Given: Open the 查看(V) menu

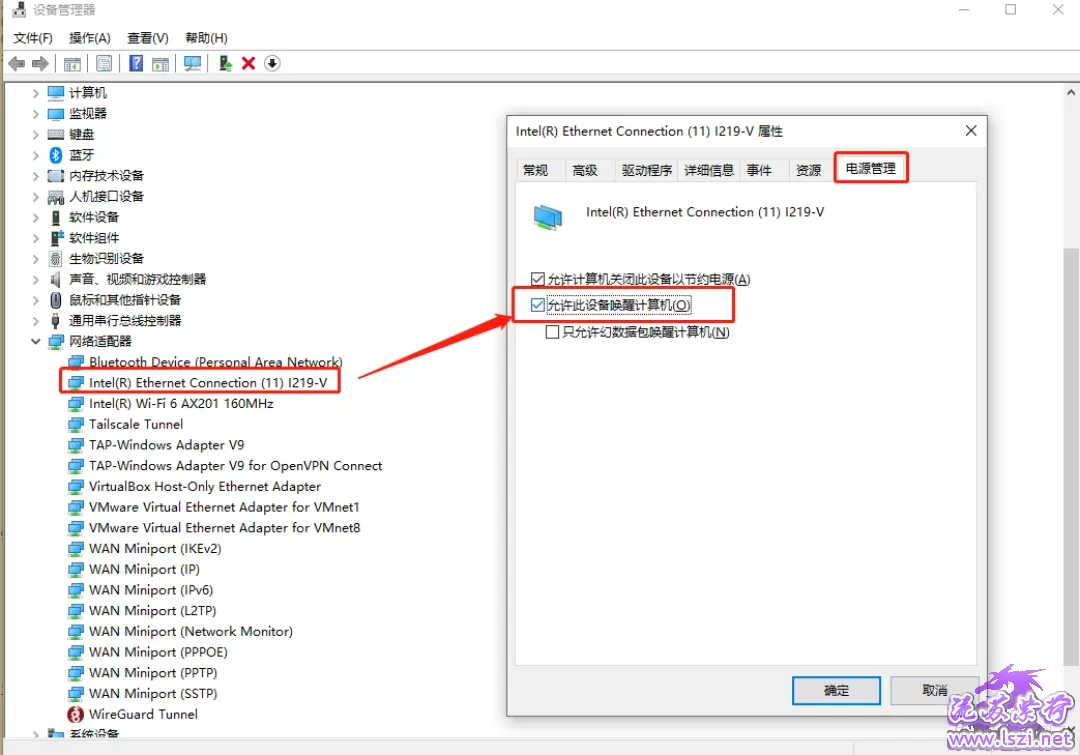Looking at the screenshot, I should tap(147, 38).
